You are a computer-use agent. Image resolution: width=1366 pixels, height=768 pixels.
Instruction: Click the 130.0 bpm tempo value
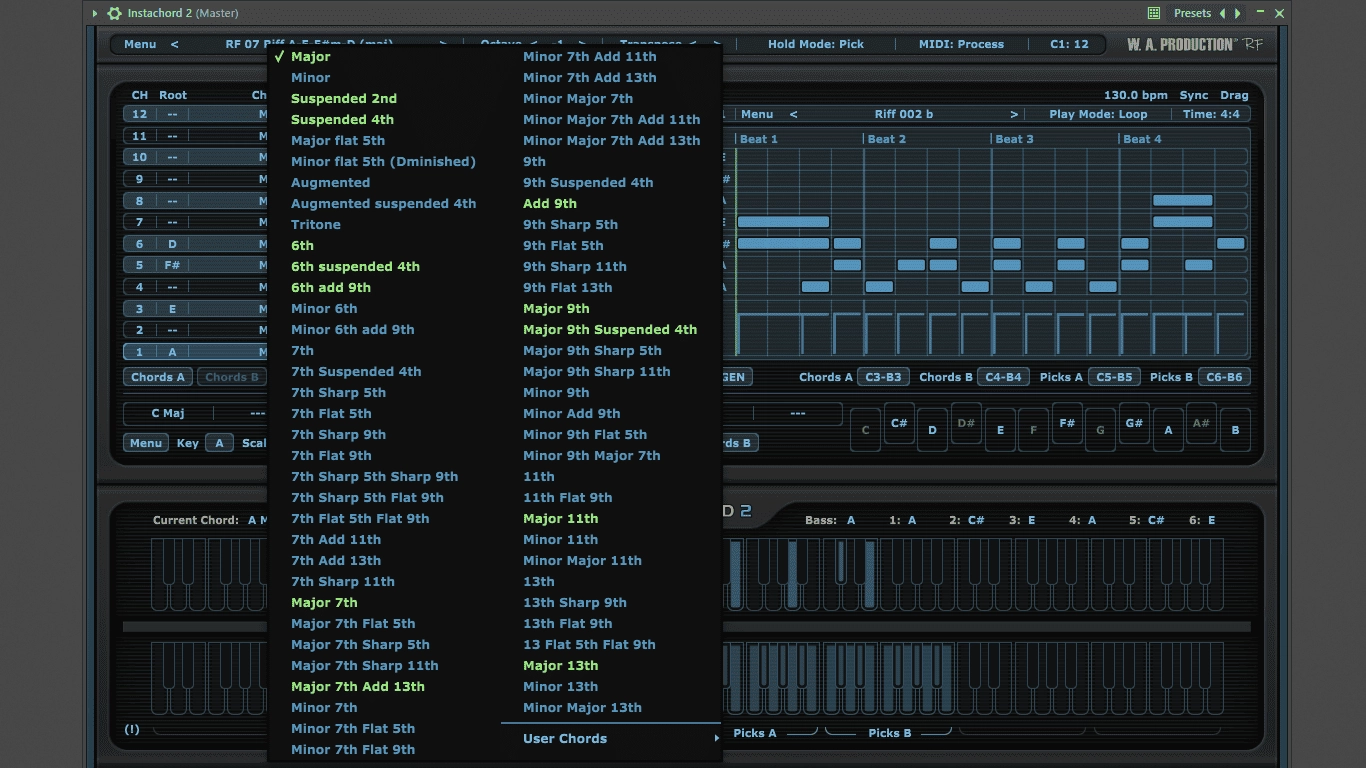pos(1135,95)
